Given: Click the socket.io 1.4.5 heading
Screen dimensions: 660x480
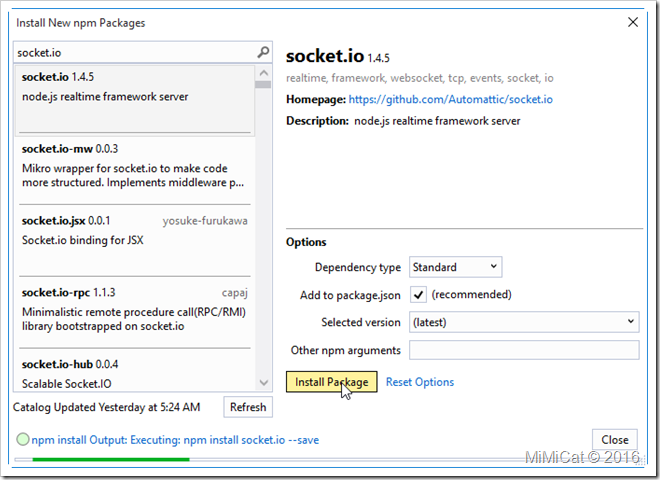Looking at the screenshot, I should click(x=338, y=56).
